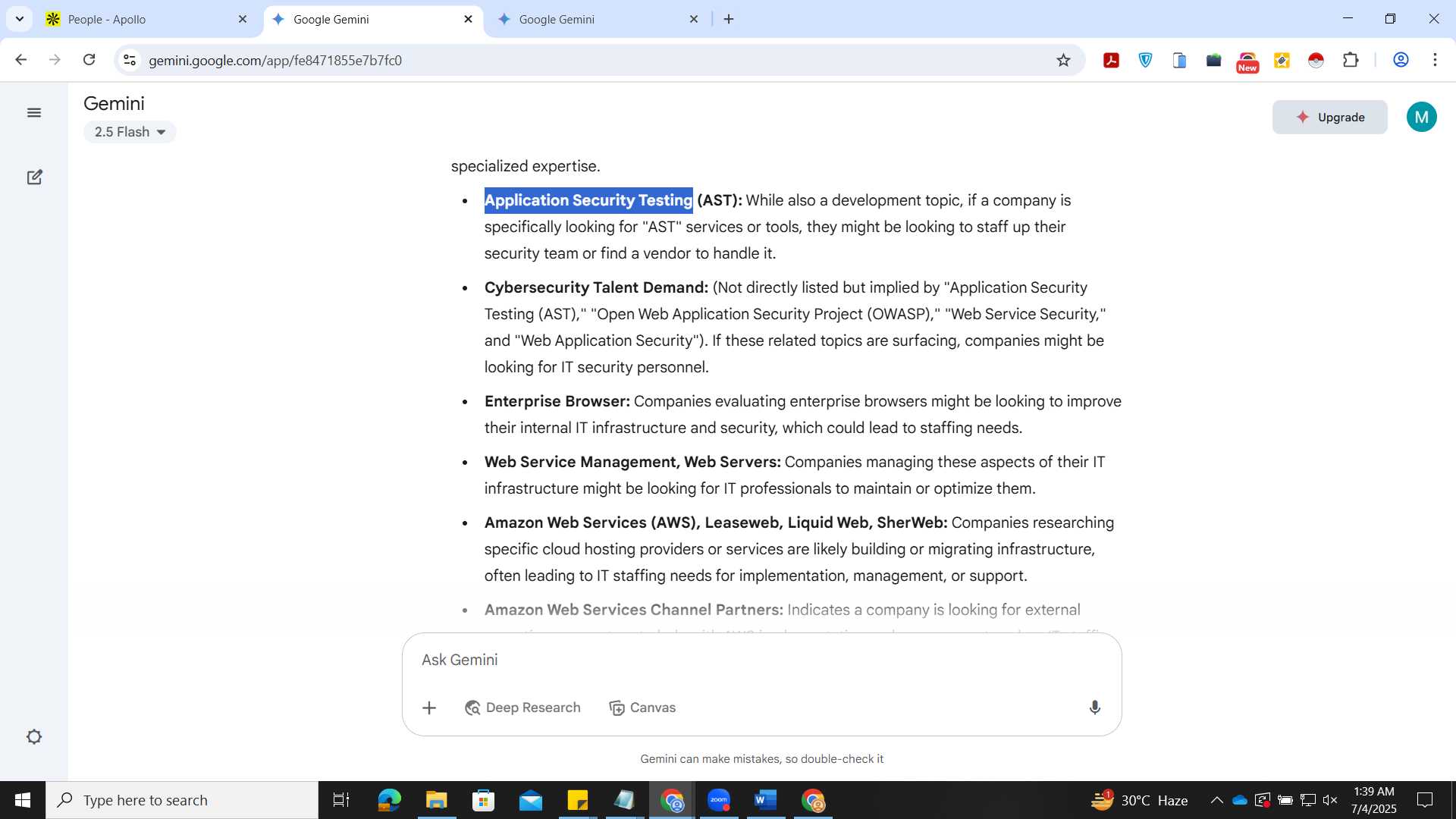Image resolution: width=1456 pixels, height=819 pixels.
Task: Select the active Google Gemini tab
Action: (x=372, y=19)
